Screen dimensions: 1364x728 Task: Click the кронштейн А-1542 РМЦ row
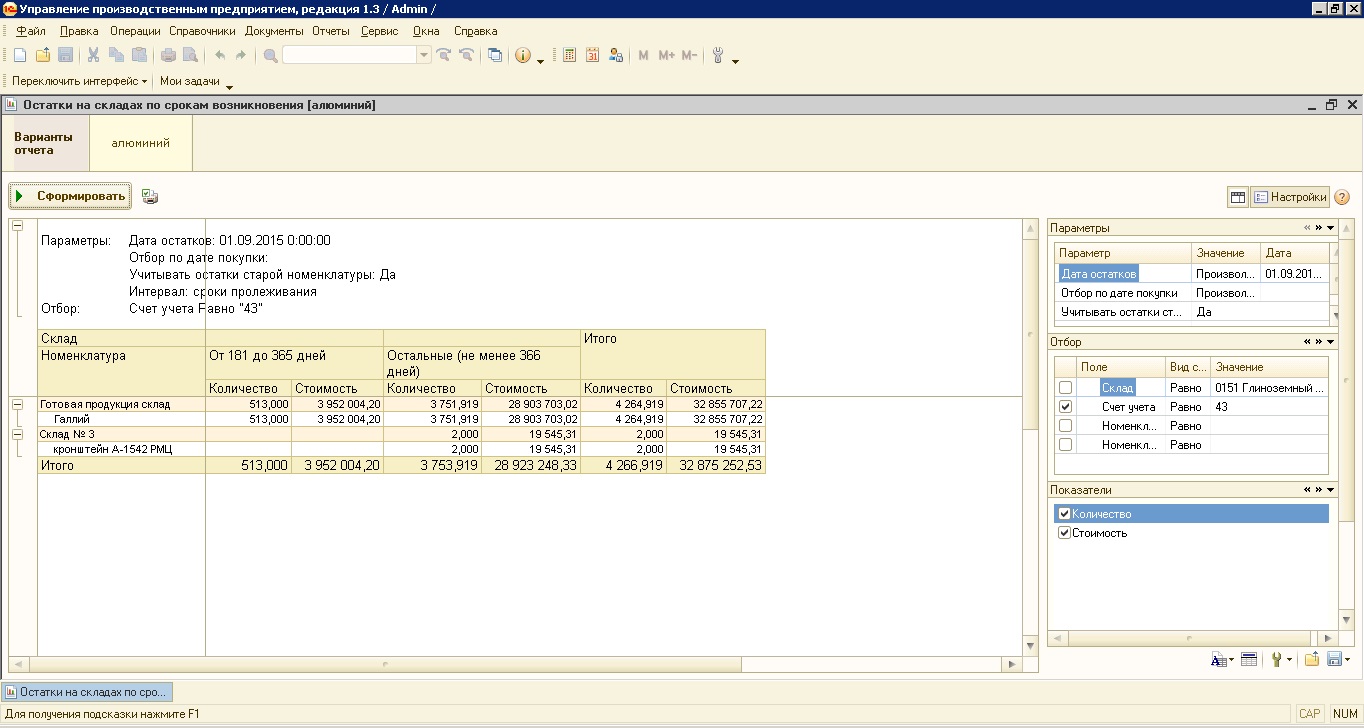pyautogui.click(x=401, y=449)
